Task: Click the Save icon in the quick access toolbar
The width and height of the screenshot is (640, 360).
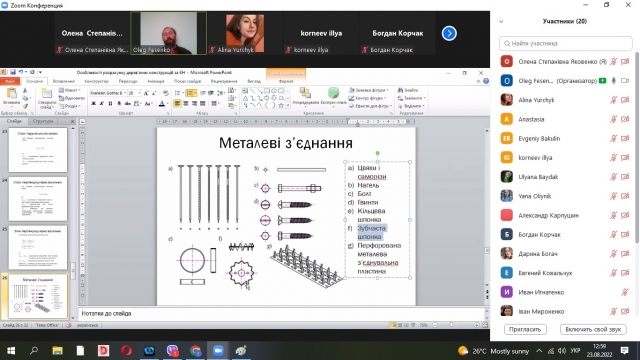Action: click(13, 72)
